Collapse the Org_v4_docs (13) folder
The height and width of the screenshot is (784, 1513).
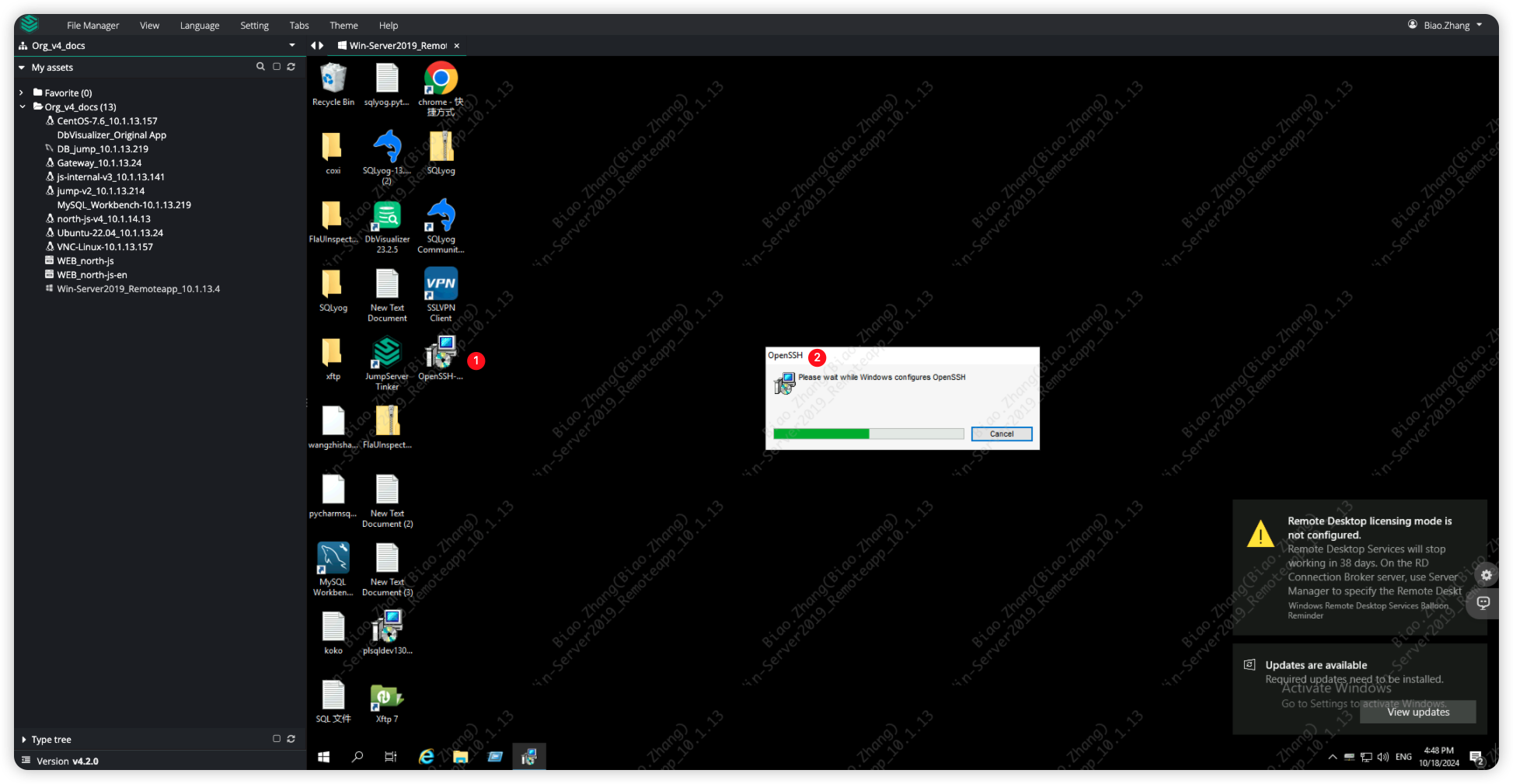[x=22, y=106]
